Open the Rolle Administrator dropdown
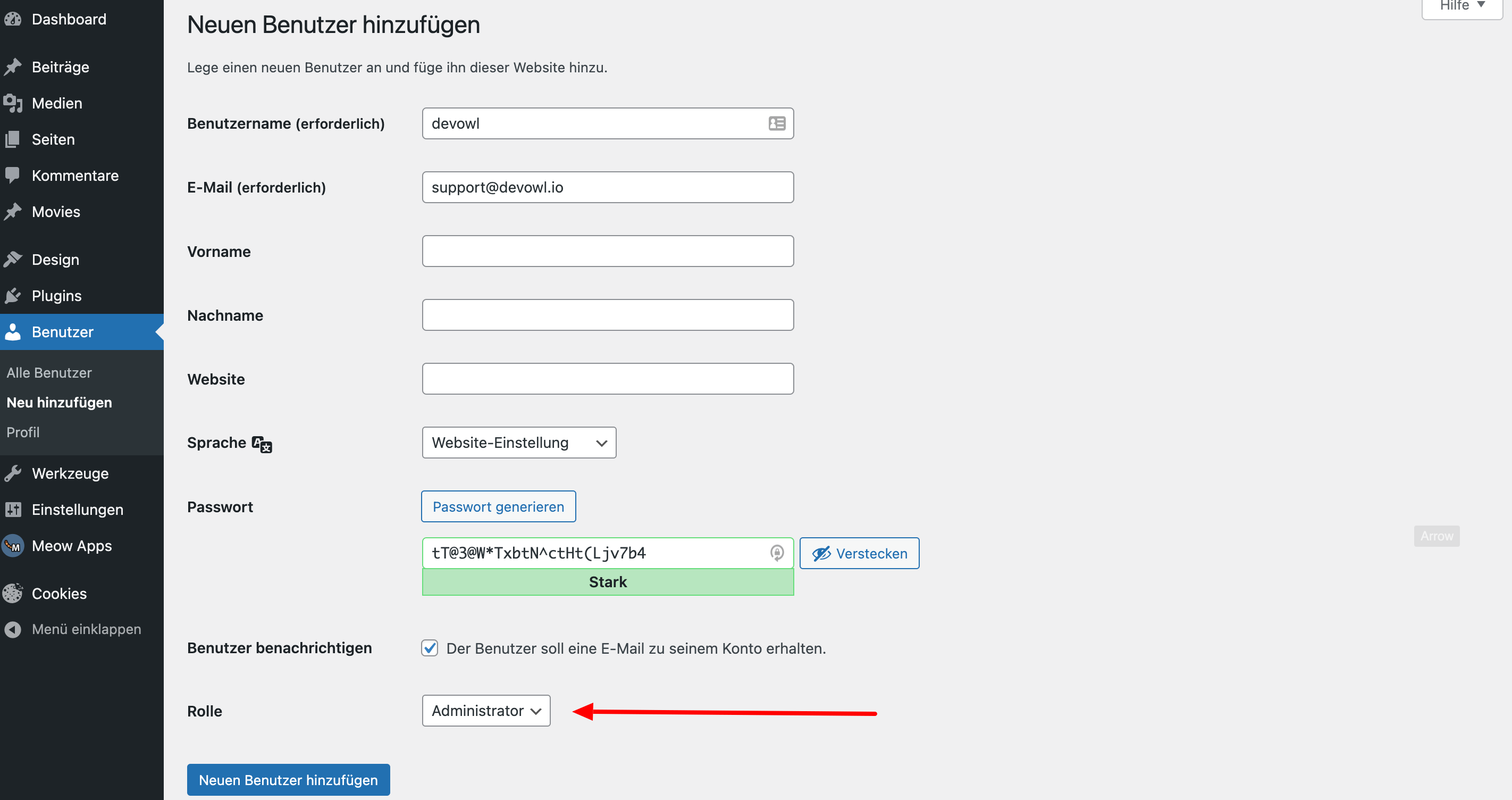This screenshot has width=1512, height=800. [x=486, y=711]
